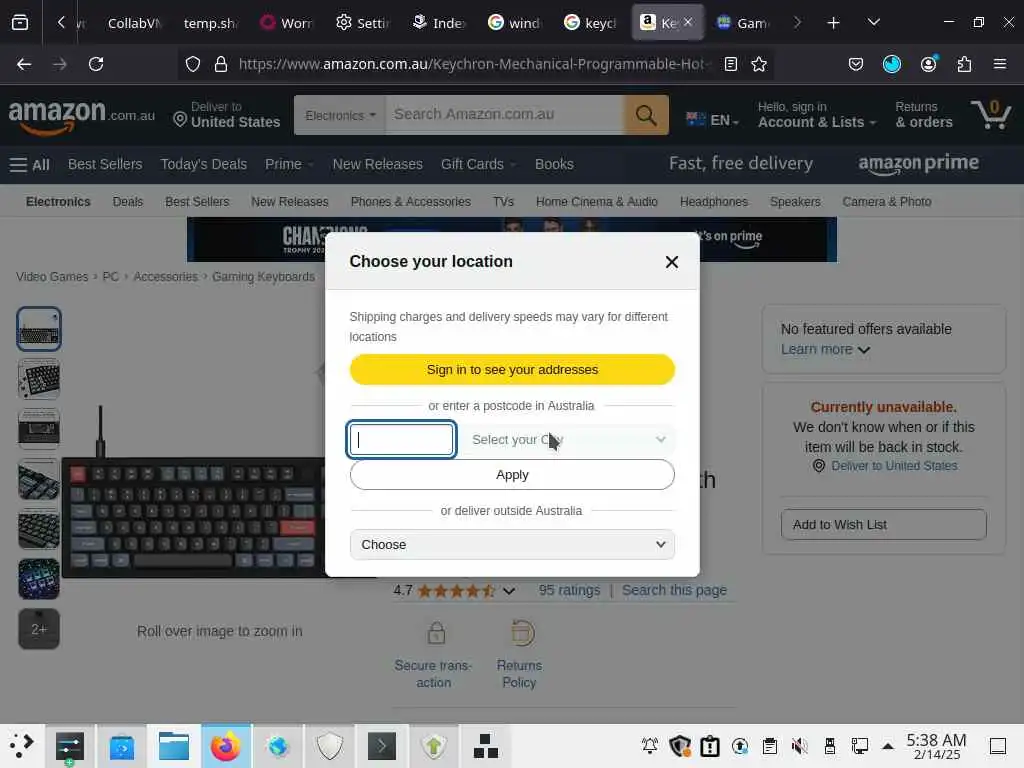Screen dimensions: 1024x768
Task: Open the terminal taskbar icon
Action: pyautogui.click(x=382, y=746)
